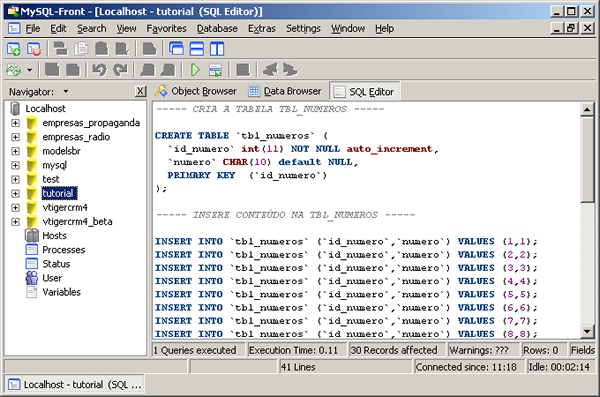This screenshot has height=397, width=600.
Task: Open the File menu
Action: tap(33, 29)
